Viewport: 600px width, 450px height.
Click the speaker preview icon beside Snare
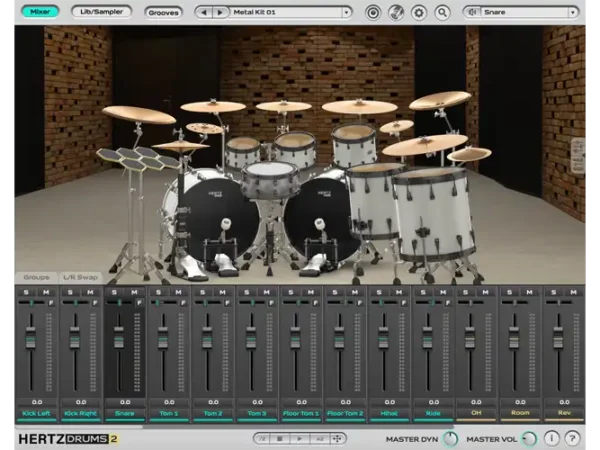[x=472, y=12]
